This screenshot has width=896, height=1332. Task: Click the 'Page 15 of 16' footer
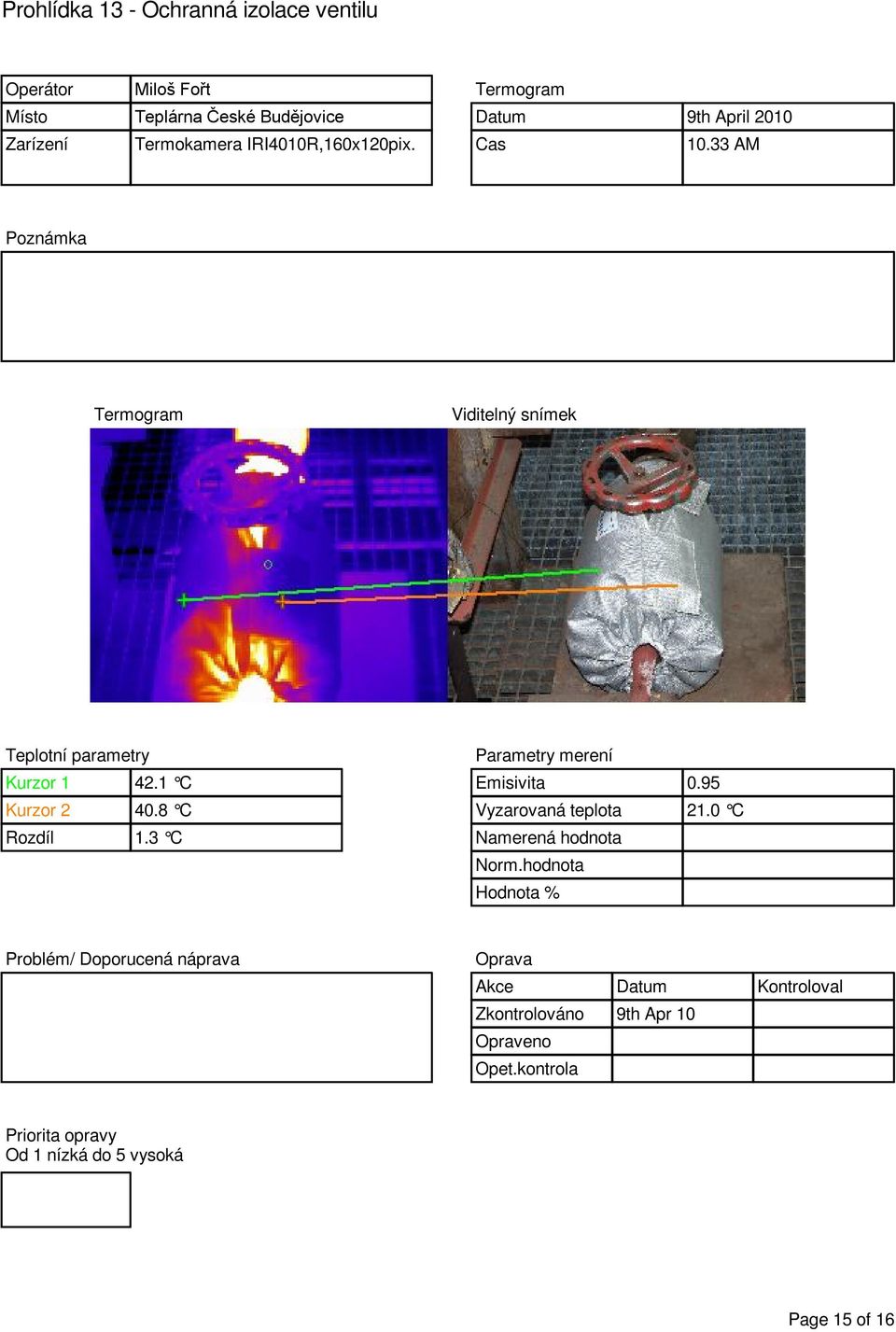coord(841,1320)
